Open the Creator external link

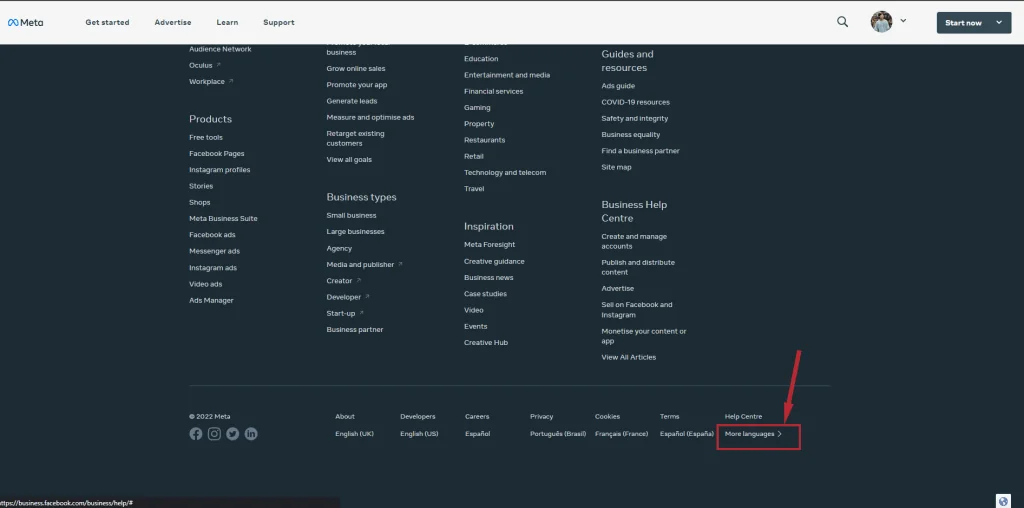pyautogui.click(x=344, y=281)
